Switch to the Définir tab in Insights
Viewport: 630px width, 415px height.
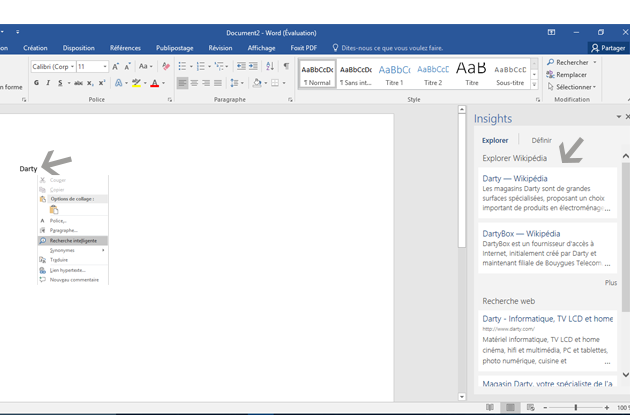click(x=542, y=140)
